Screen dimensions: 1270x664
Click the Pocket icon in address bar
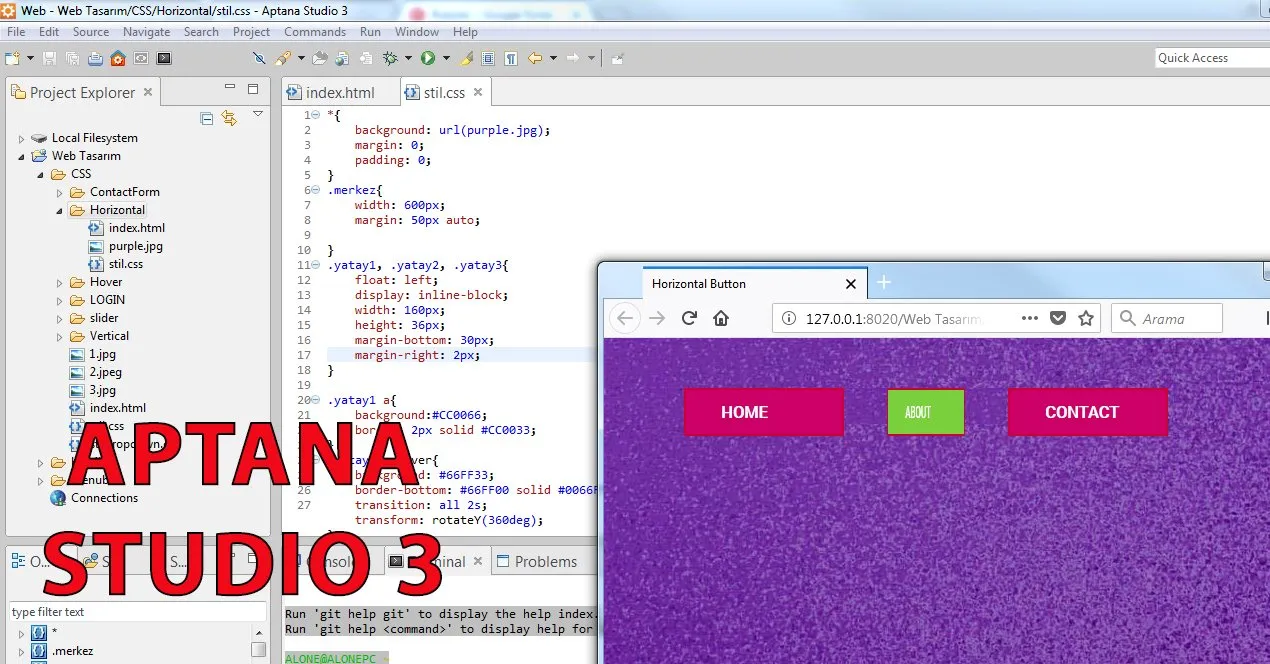click(x=1058, y=318)
